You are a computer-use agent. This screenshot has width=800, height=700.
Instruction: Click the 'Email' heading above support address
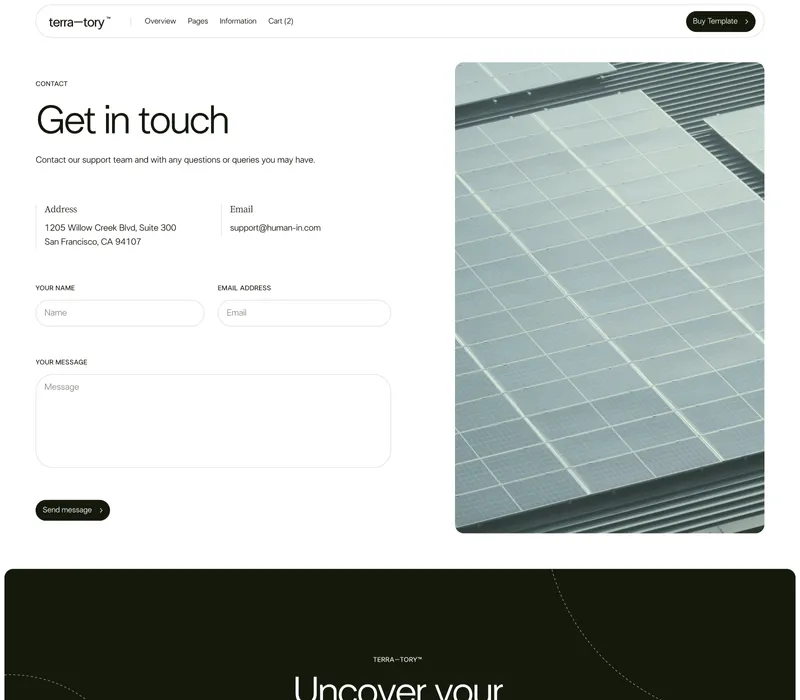click(x=241, y=209)
